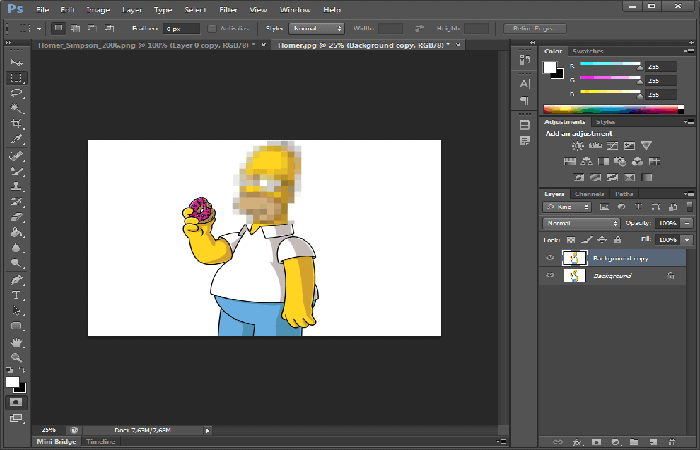Open the Opacity slider arrow
This screenshot has height=450, width=700.
click(x=688, y=223)
